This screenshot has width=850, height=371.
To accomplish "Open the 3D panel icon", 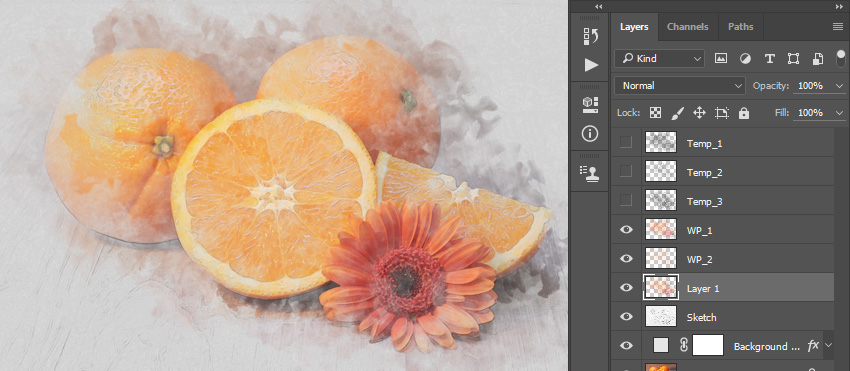I will (590, 105).
